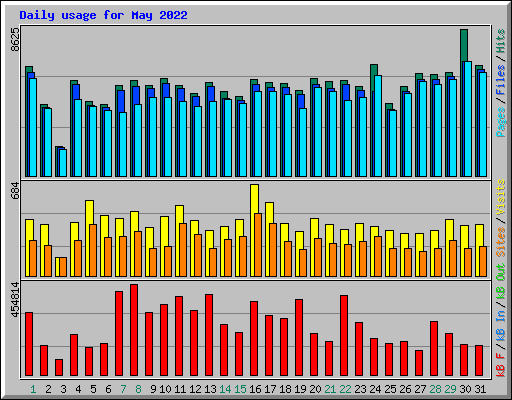Click day label 24 on the x-axis
512x400 pixels.
point(375,389)
